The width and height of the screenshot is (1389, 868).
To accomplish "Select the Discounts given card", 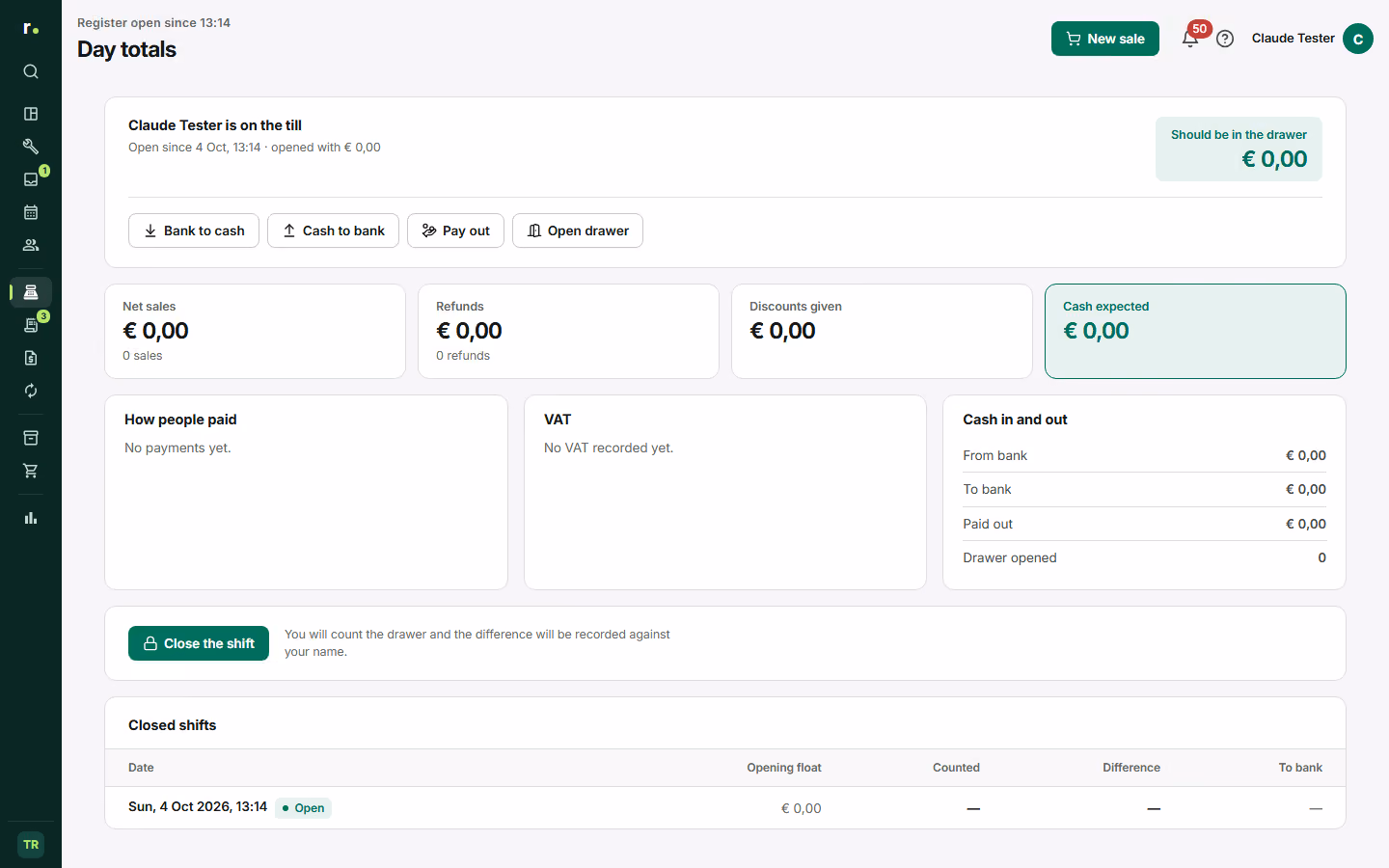I will [882, 331].
